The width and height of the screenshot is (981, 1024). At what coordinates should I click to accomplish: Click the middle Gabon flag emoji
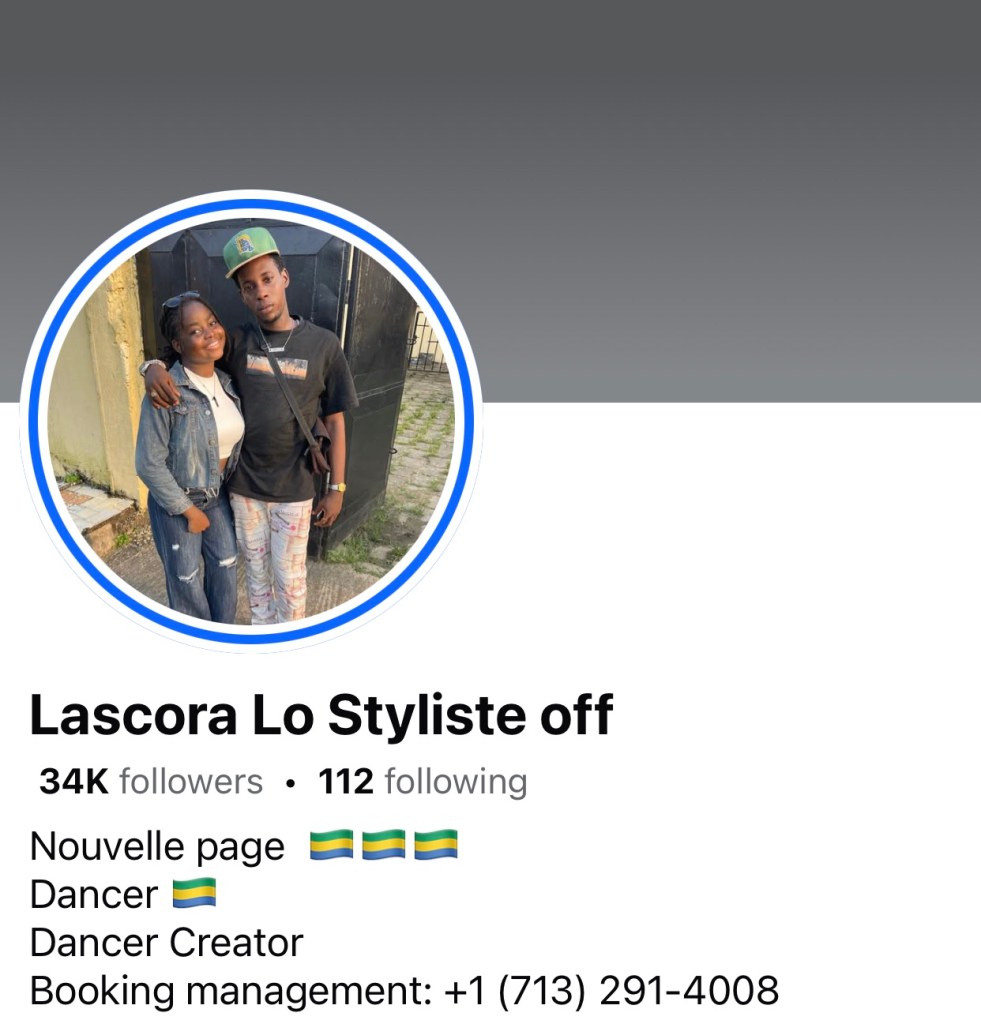383,845
